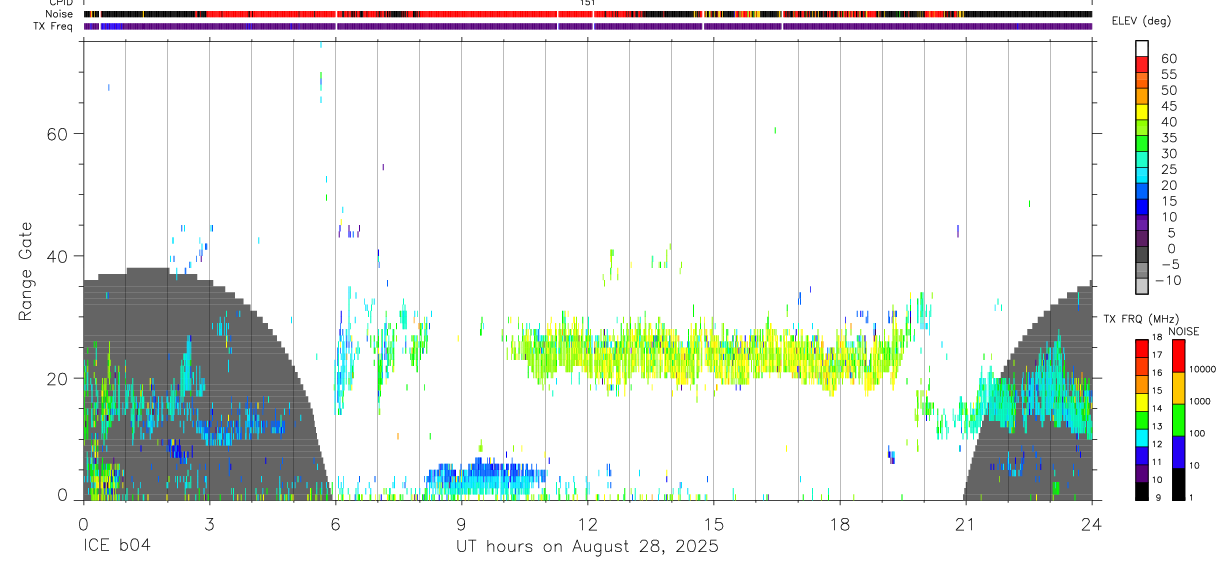The height and width of the screenshot is (567, 1228).
Task: Click the light gray ELEV swatch beside -10
Action: pos(1142,287)
